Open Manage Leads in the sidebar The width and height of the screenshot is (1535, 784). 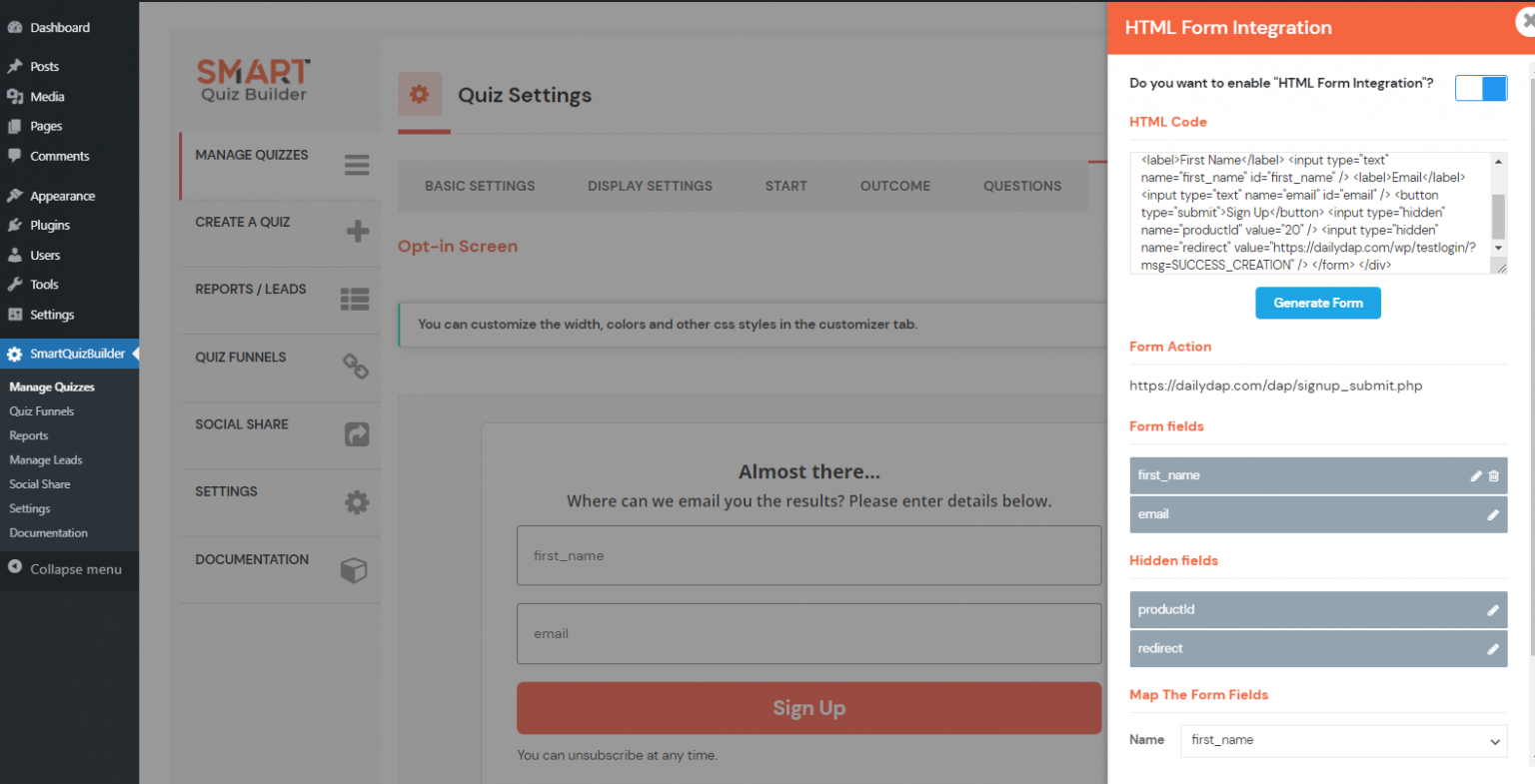(x=46, y=460)
